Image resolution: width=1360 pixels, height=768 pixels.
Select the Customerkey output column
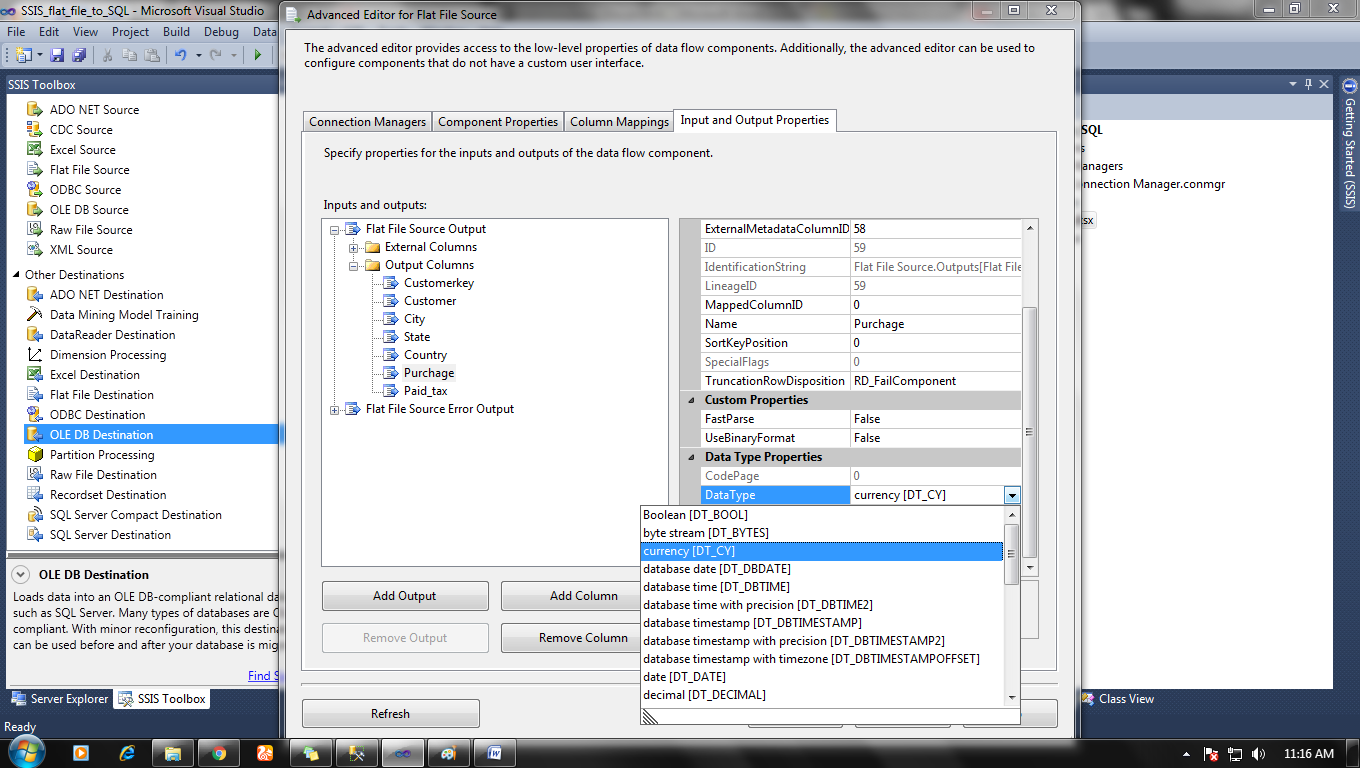438,283
